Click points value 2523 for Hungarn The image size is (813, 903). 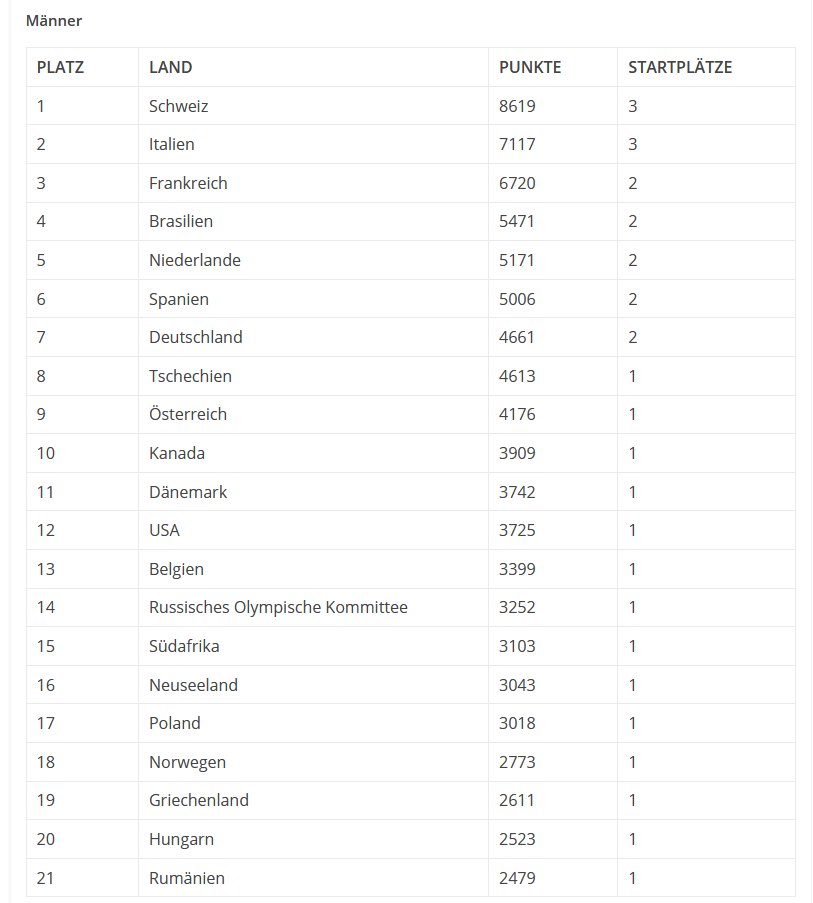[517, 839]
